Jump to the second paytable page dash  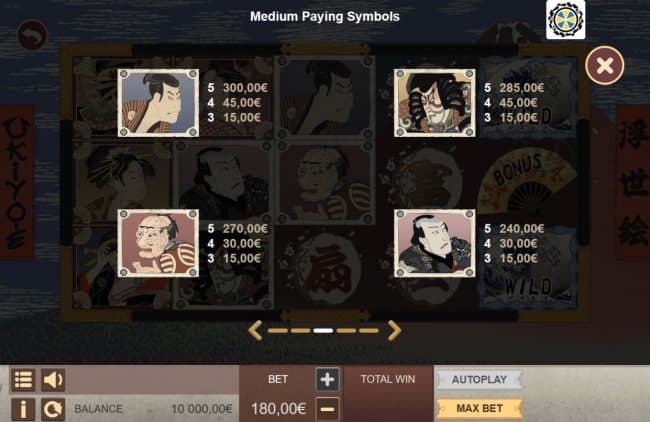point(301,331)
